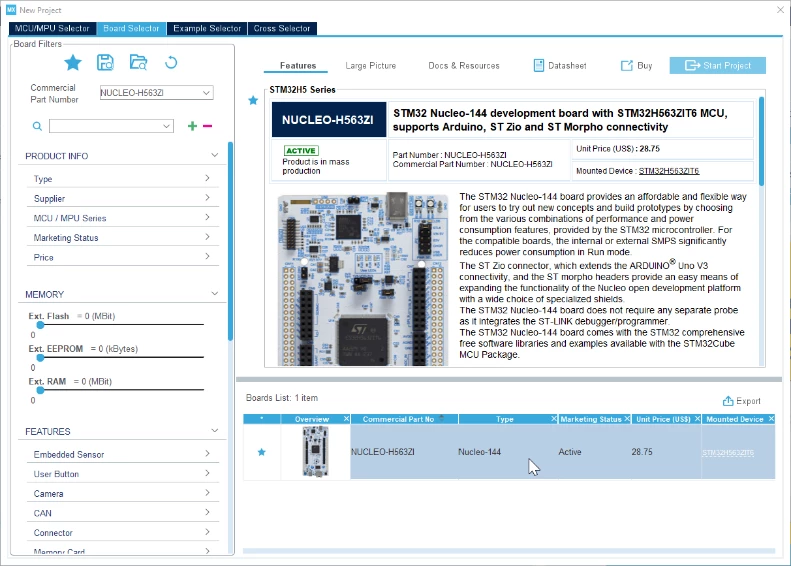791x566 pixels.
Task: Add a search criterion with the green plus icon
Action: pyautogui.click(x=192, y=126)
